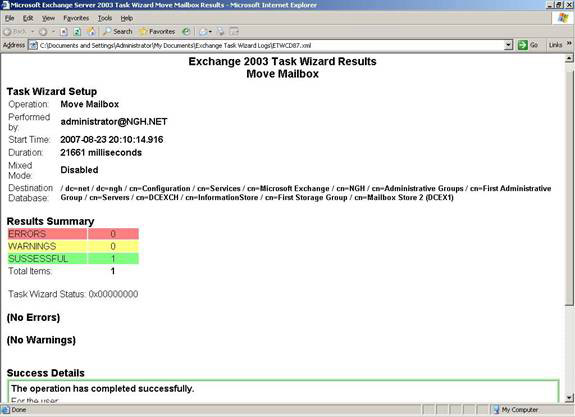Click the green Go button
Screen dimensions: 575x417
point(528,45)
